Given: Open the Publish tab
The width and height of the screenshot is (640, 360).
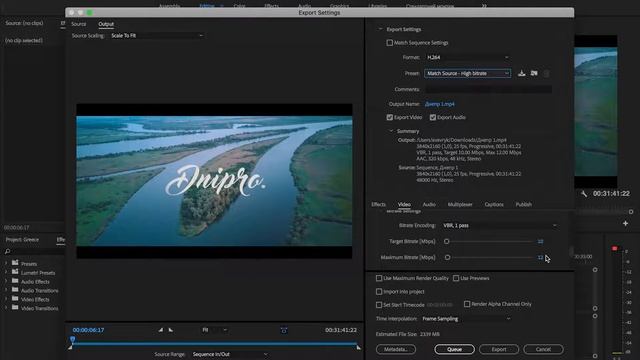Looking at the screenshot, I should pos(524,204).
